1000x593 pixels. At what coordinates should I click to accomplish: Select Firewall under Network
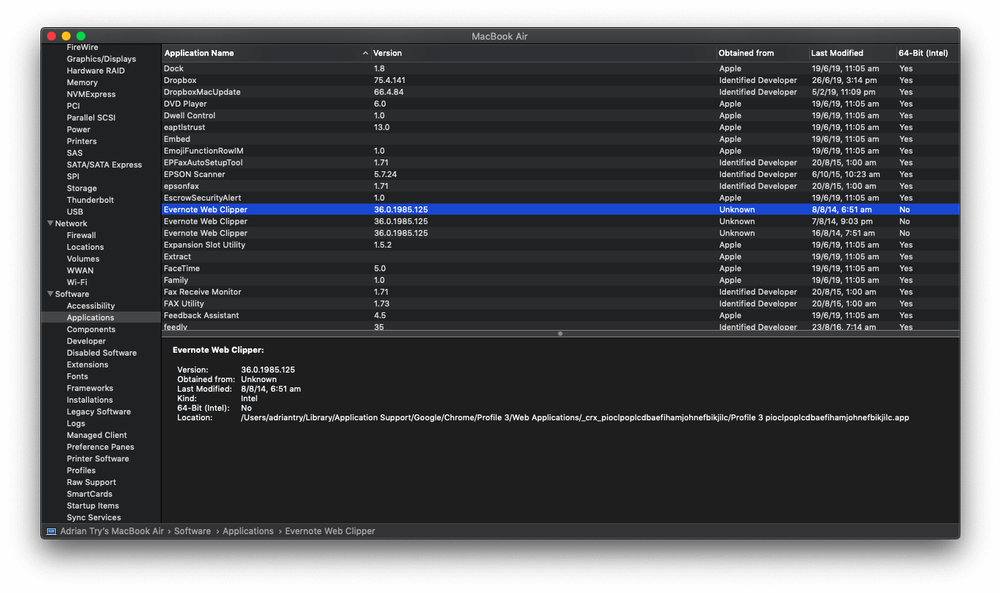tap(81, 235)
